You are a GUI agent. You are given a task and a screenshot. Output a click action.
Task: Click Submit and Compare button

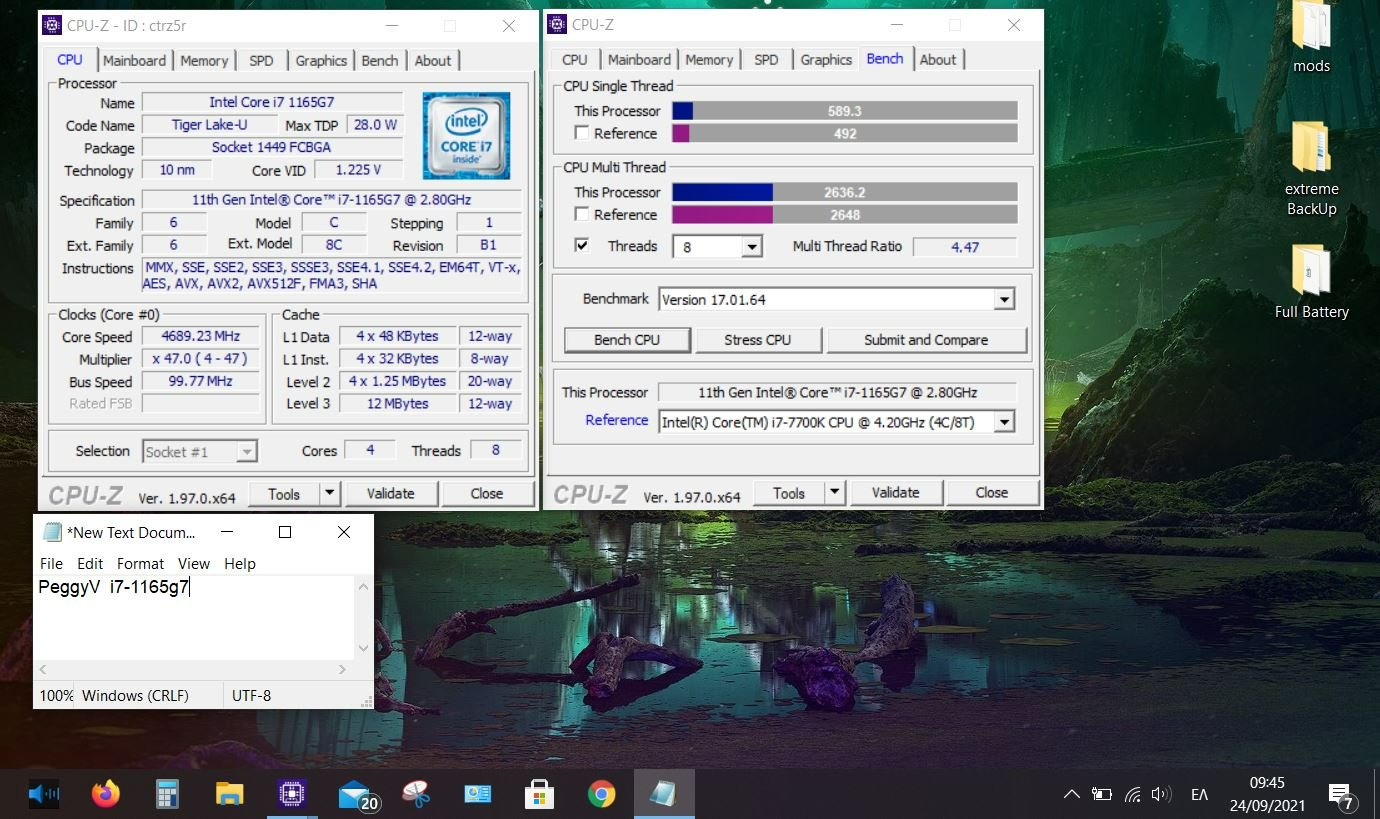point(926,340)
